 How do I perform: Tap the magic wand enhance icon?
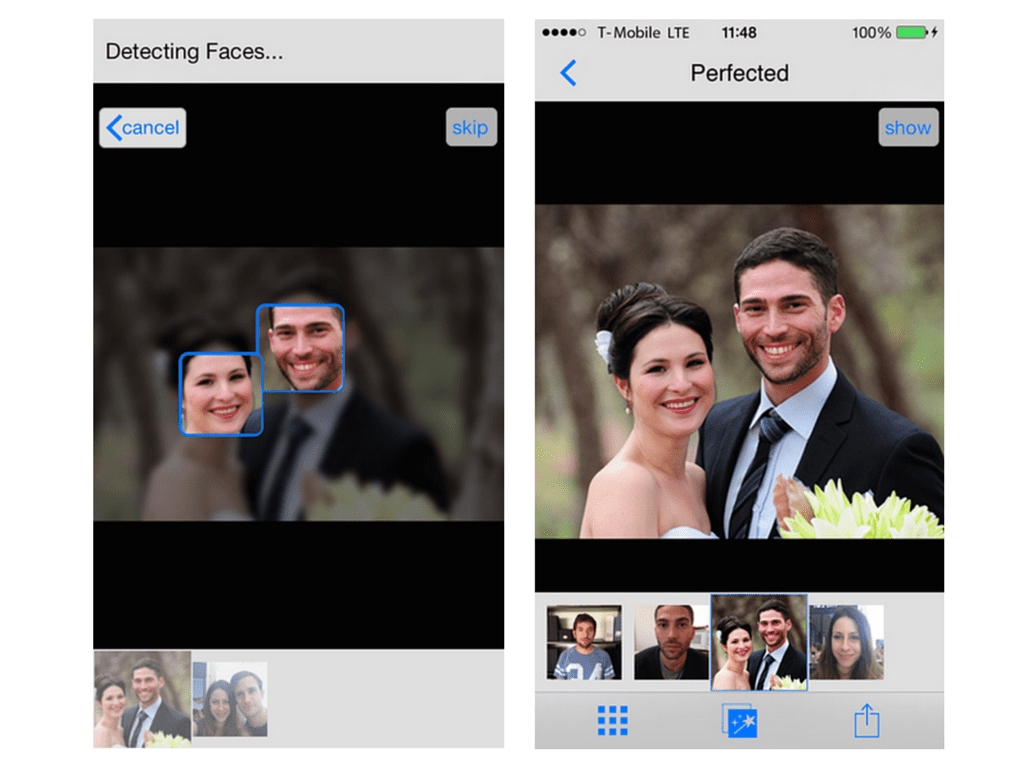click(740, 720)
